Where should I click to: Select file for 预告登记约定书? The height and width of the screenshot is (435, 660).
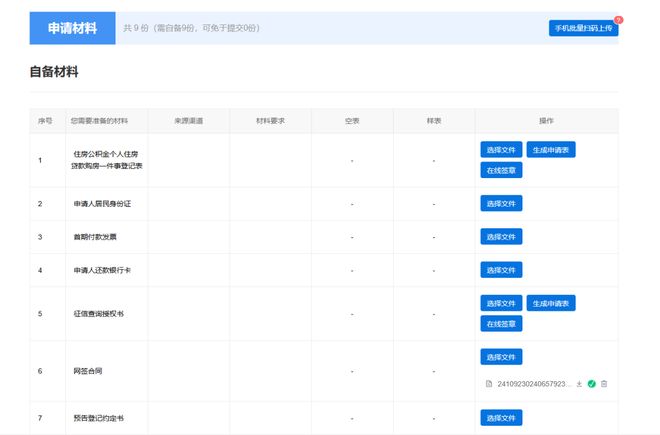[x=501, y=418]
